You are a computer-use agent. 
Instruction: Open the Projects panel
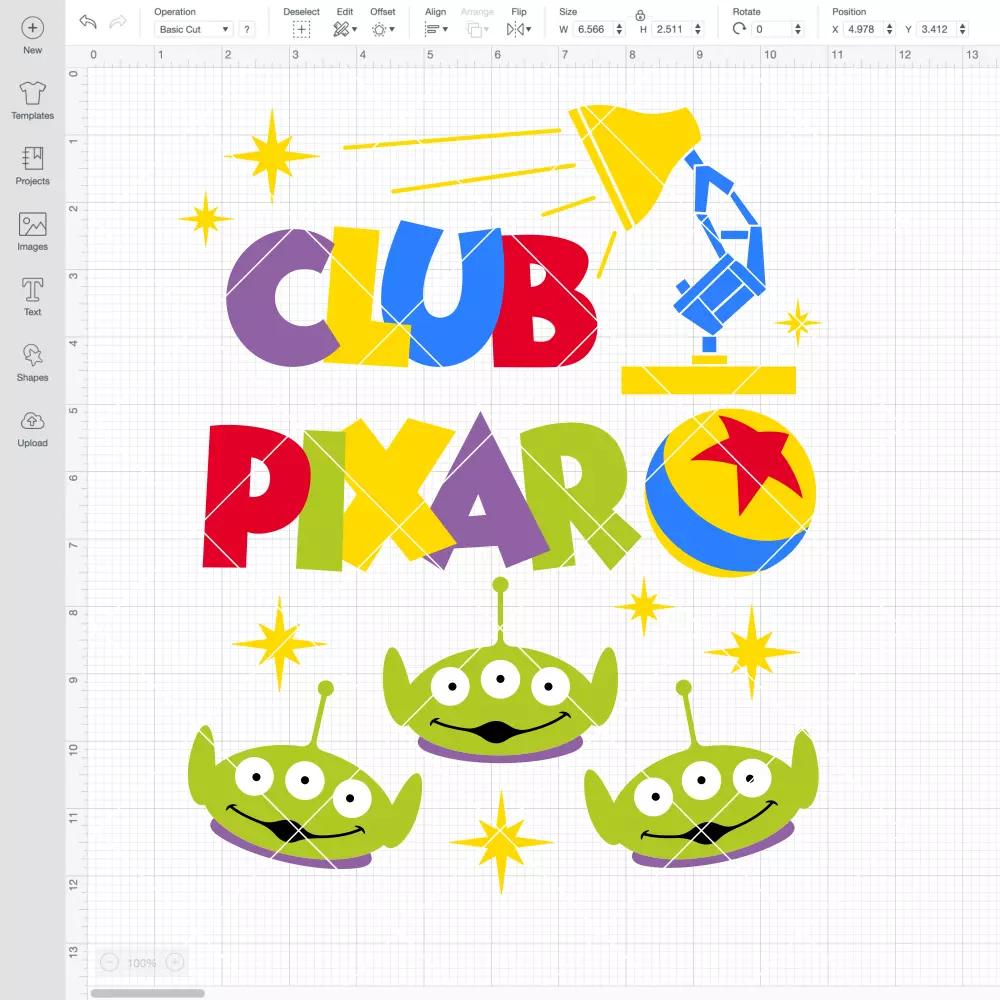(x=33, y=166)
